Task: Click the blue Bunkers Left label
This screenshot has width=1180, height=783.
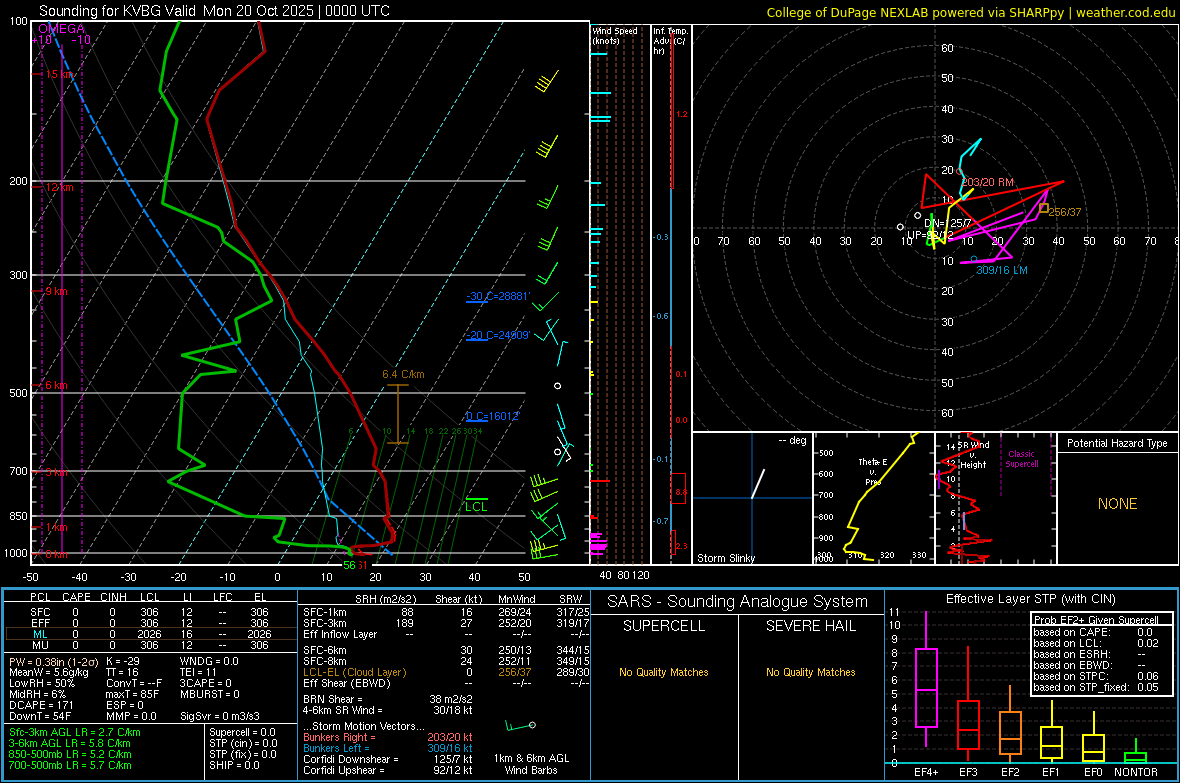Action: tap(336, 748)
